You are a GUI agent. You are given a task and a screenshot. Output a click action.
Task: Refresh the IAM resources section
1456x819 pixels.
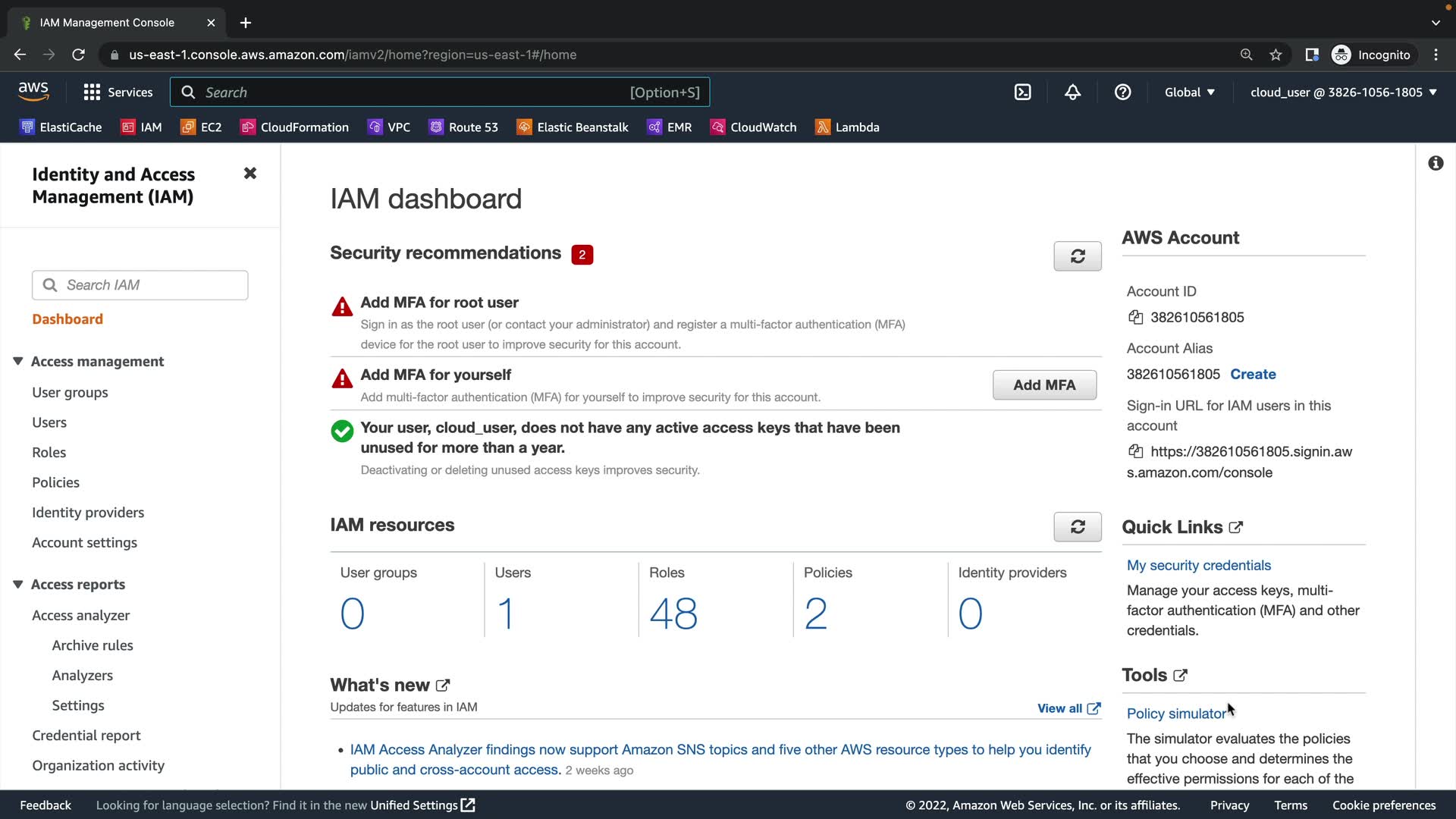coord(1077,527)
